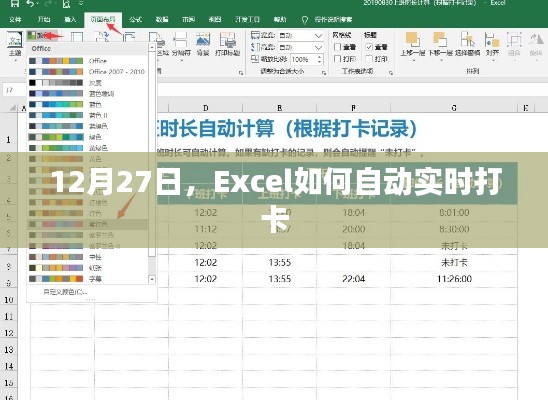Open the print preview icon in the quick access toolbar
This screenshot has width=548, height=400.
(x=66, y=4)
